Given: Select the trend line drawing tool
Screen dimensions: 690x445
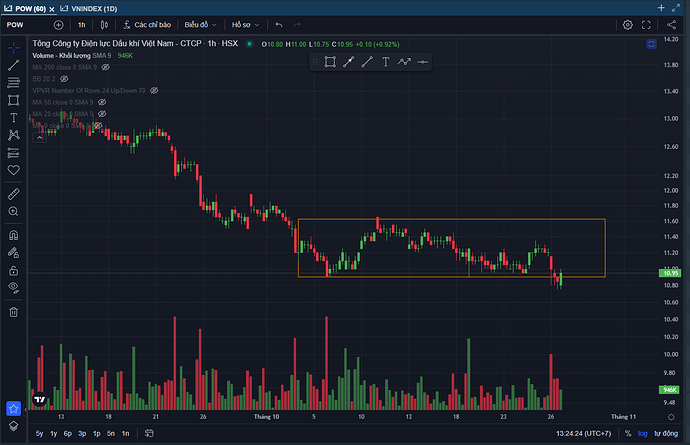Looking at the screenshot, I should 14,64.
